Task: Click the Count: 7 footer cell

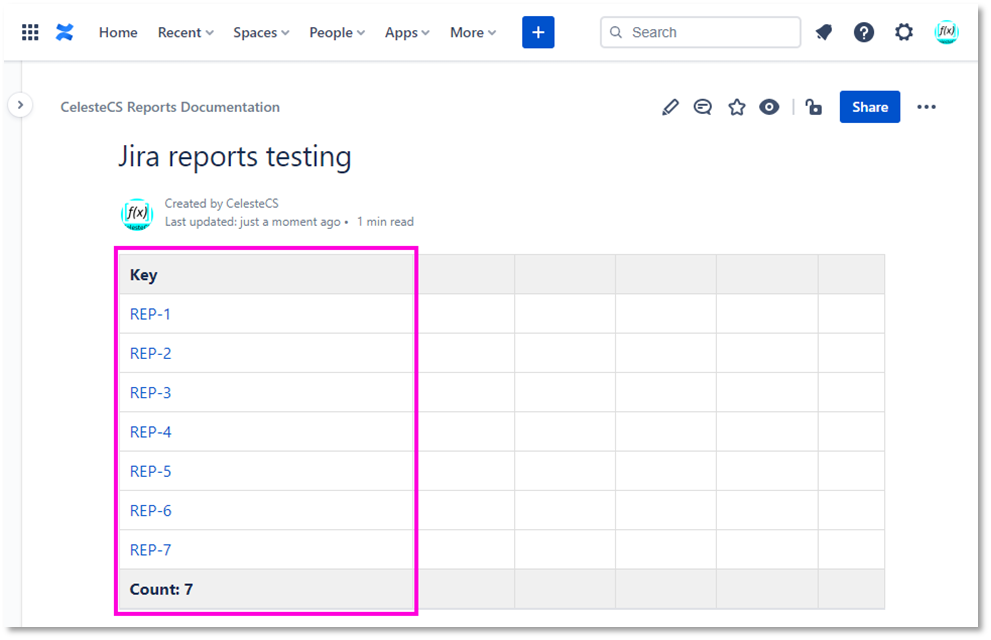Action: click(x=266, y=589)
